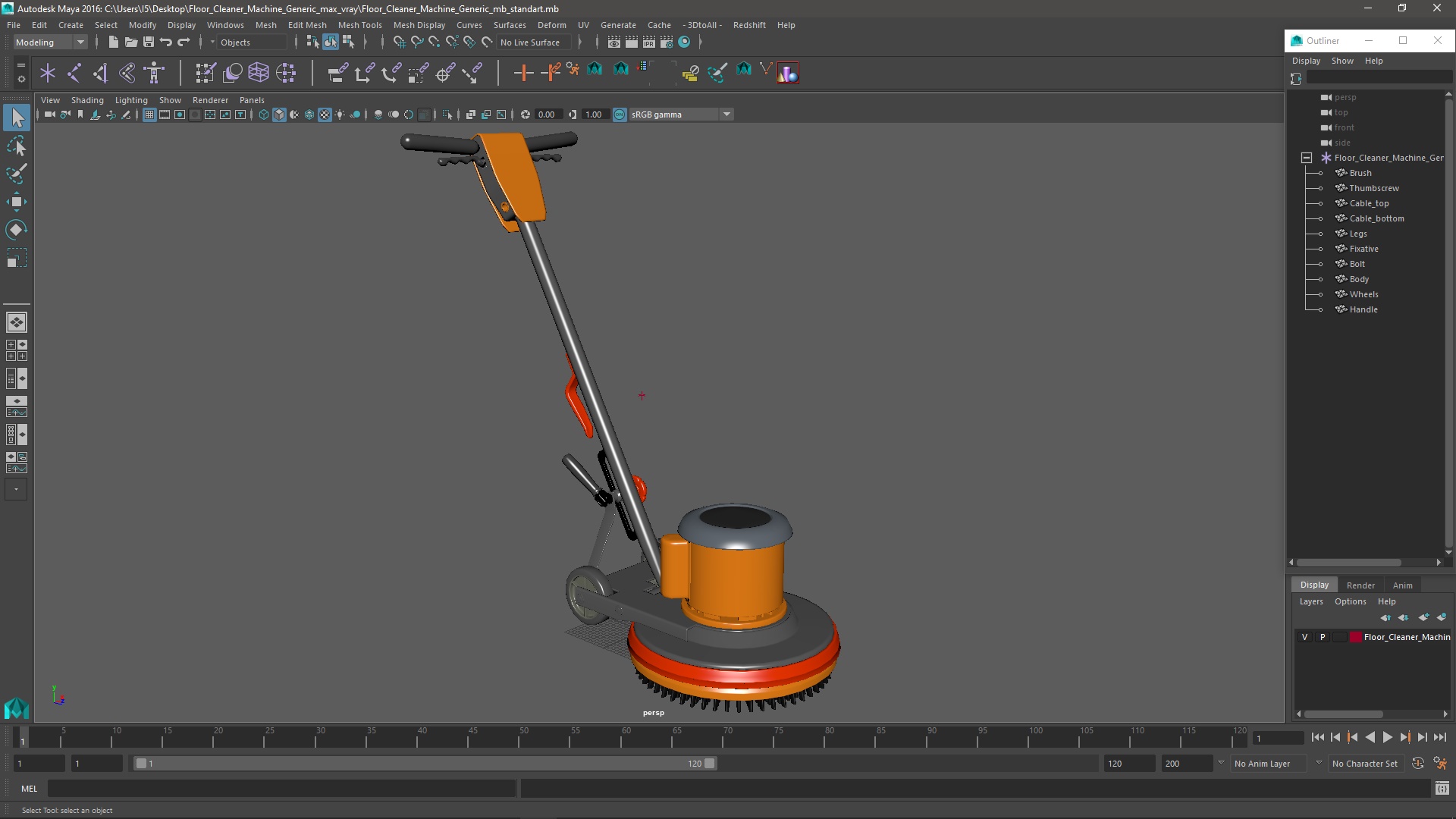Image resolution: width=1456 pixels, height=819 pixels.
Task: Open the sRGB gamma color space dropdown
Action: pyautogui.click(x=681, y=115)
